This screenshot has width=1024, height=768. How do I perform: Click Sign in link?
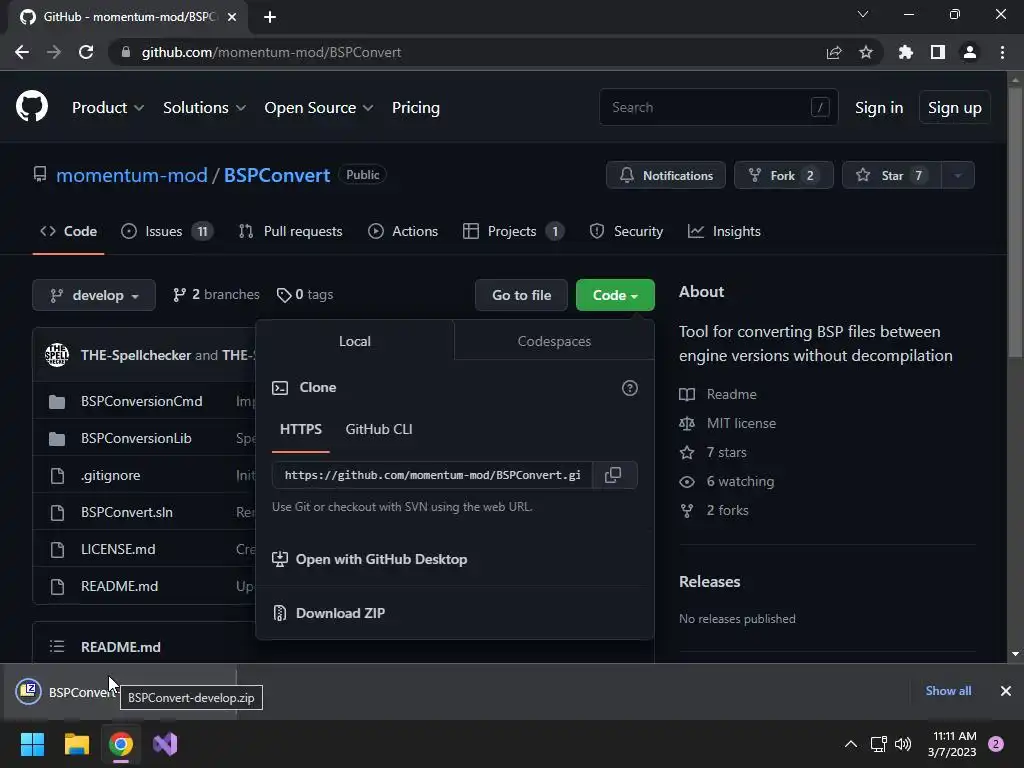(x=879, y=108)
